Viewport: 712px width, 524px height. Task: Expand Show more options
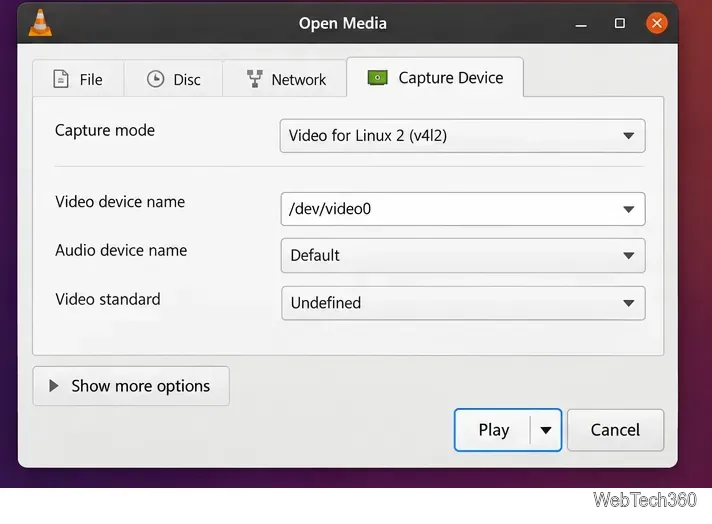pos(131,386)
